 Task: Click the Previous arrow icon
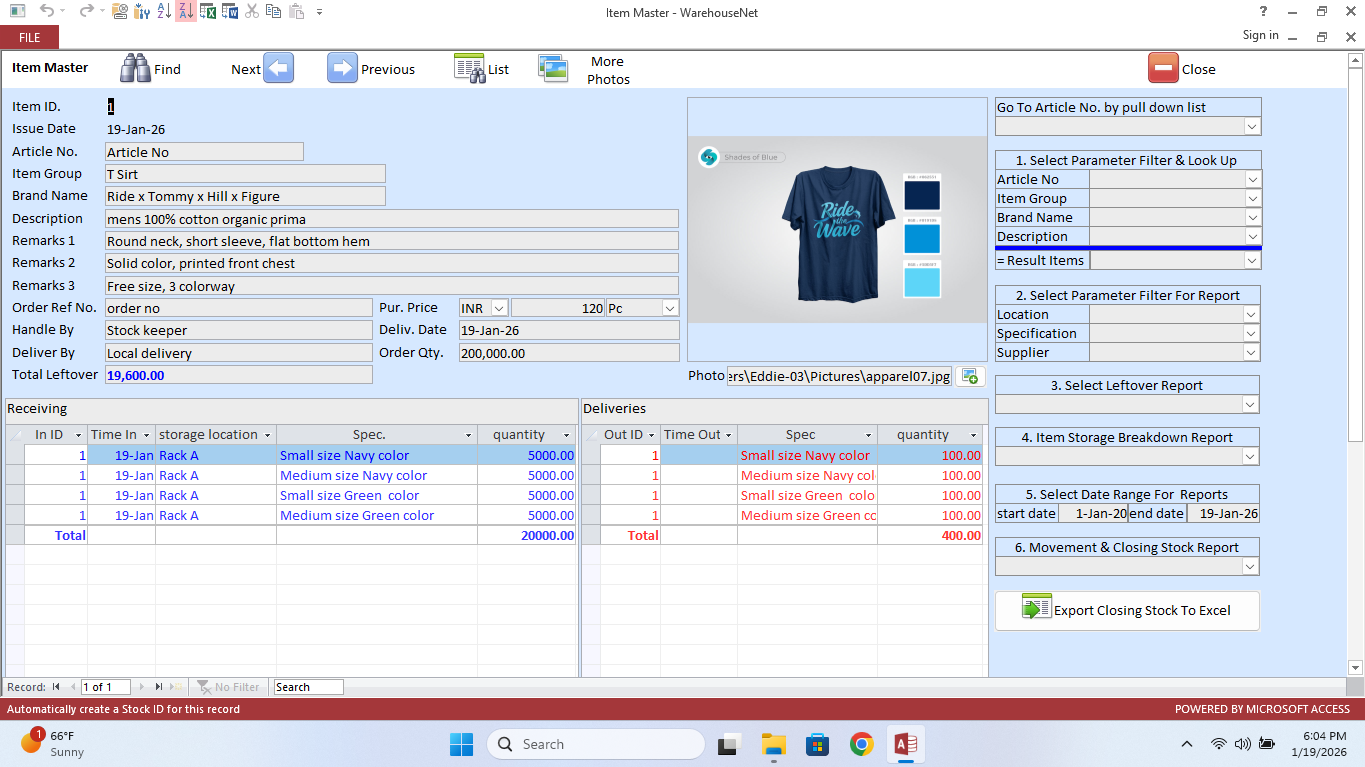(342, 68)
